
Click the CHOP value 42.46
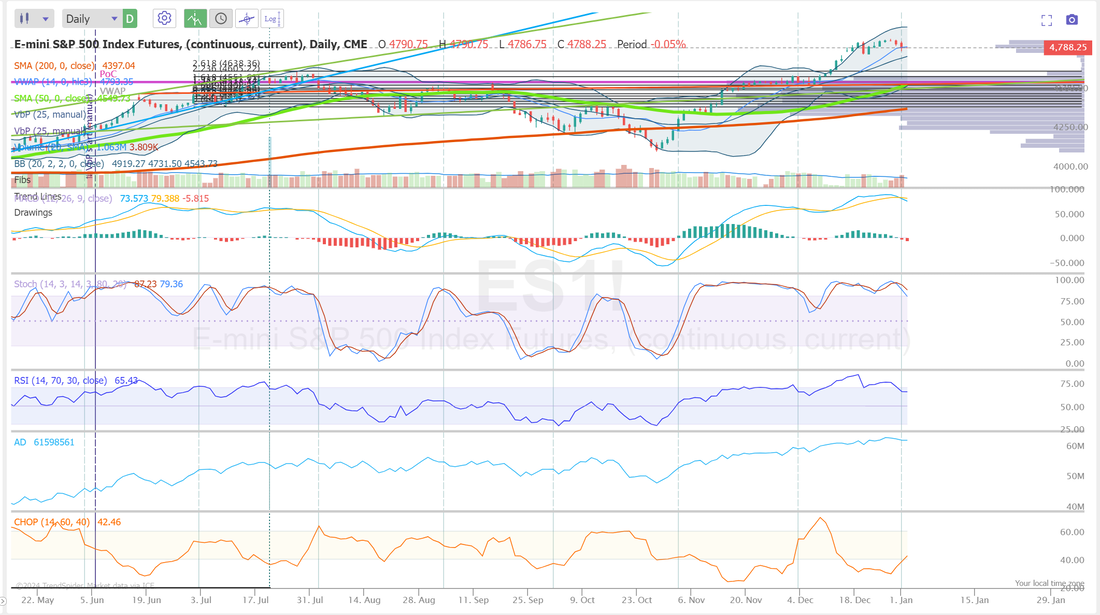pos(109,522)
